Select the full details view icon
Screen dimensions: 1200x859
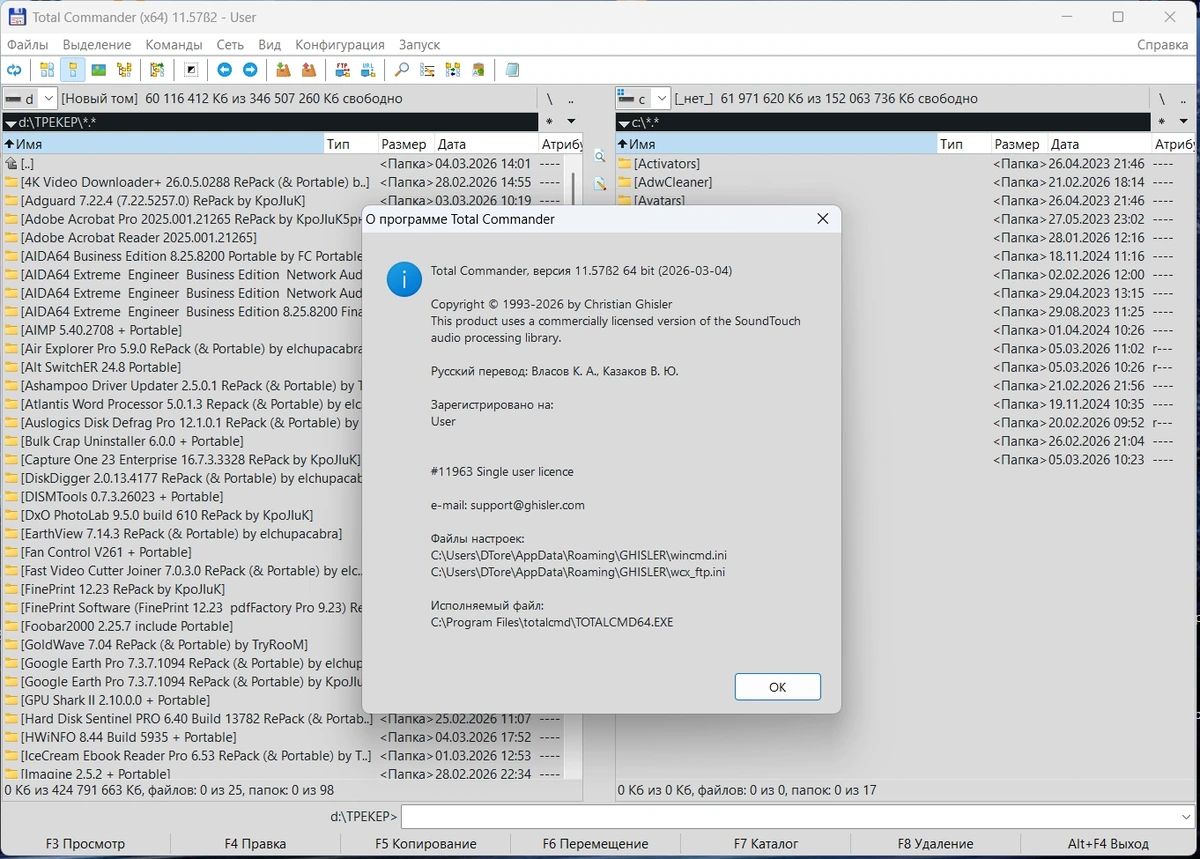click(72, 70)
